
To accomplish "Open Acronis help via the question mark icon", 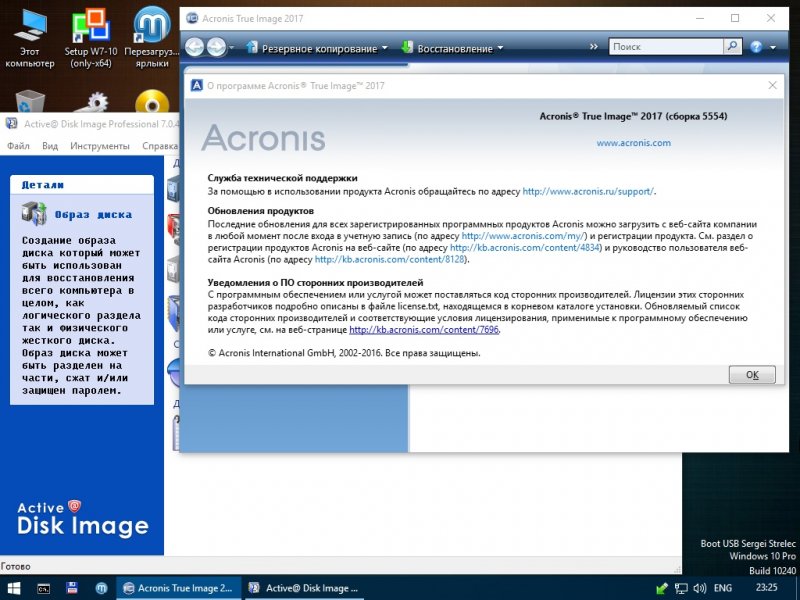I will pyautogui.click(x=756, y=47).
